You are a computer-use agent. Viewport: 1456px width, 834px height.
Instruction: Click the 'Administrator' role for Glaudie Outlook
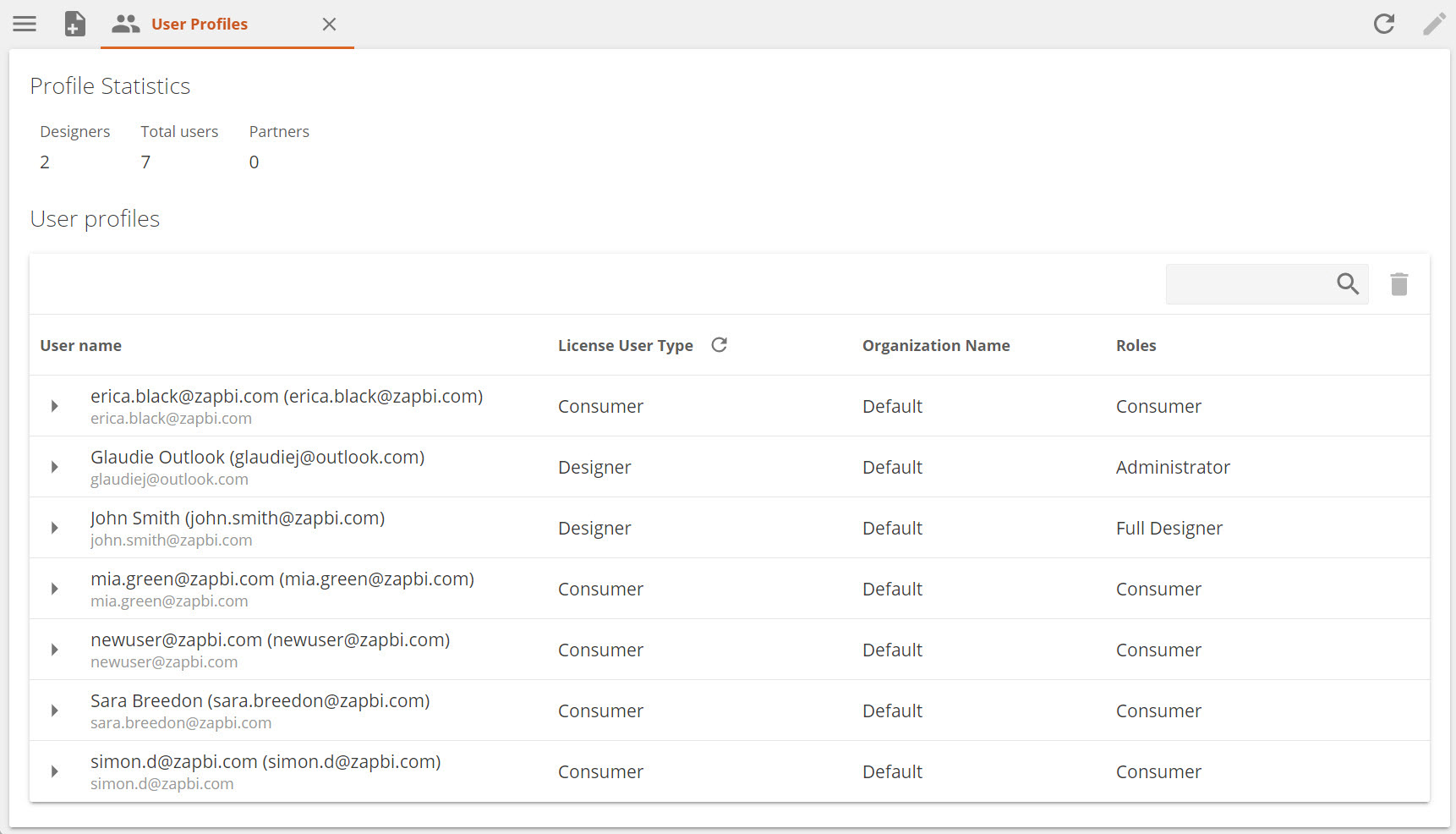1173,467
